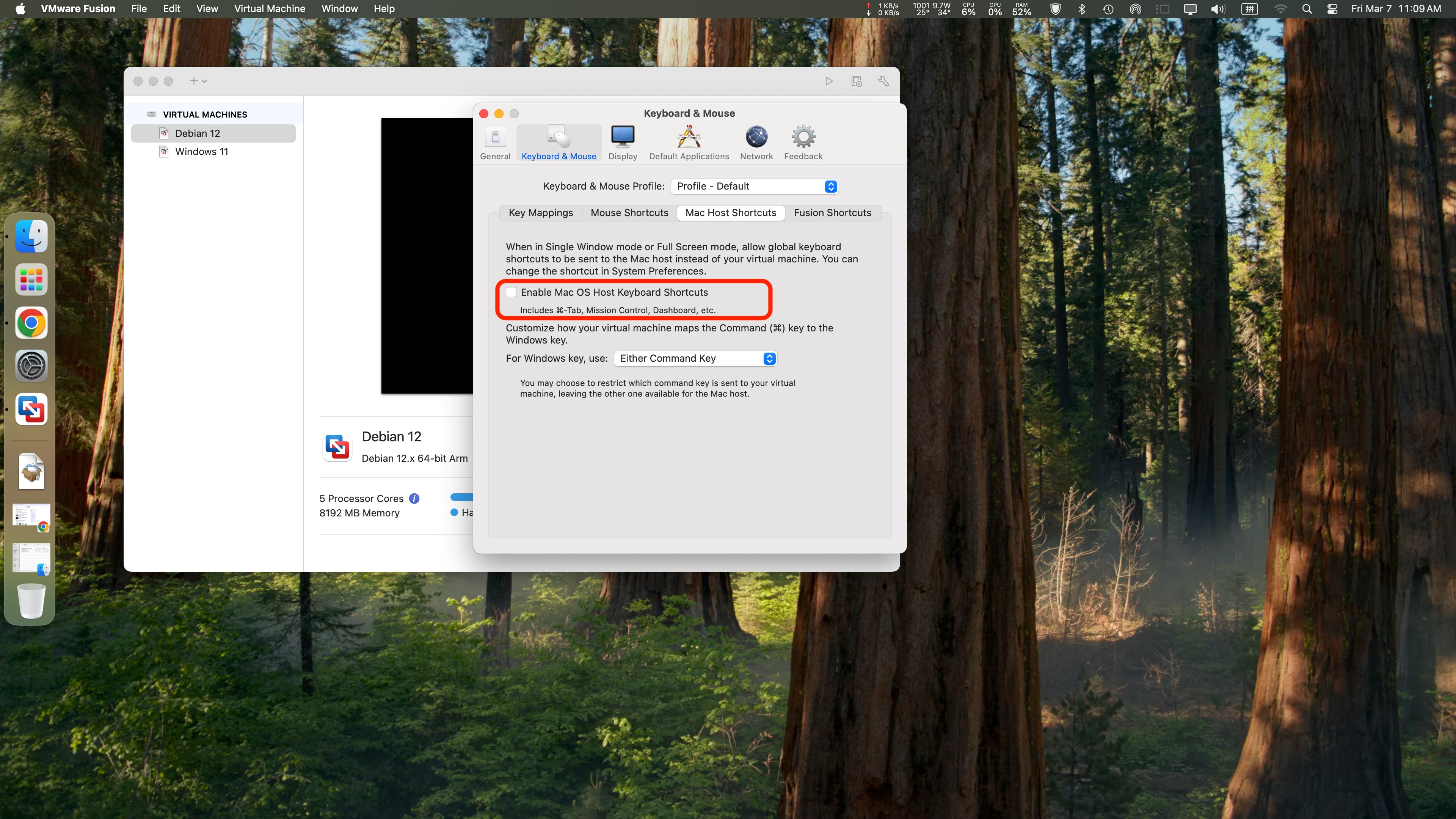Open the minimized Finder window in Dock

[31, 559]
